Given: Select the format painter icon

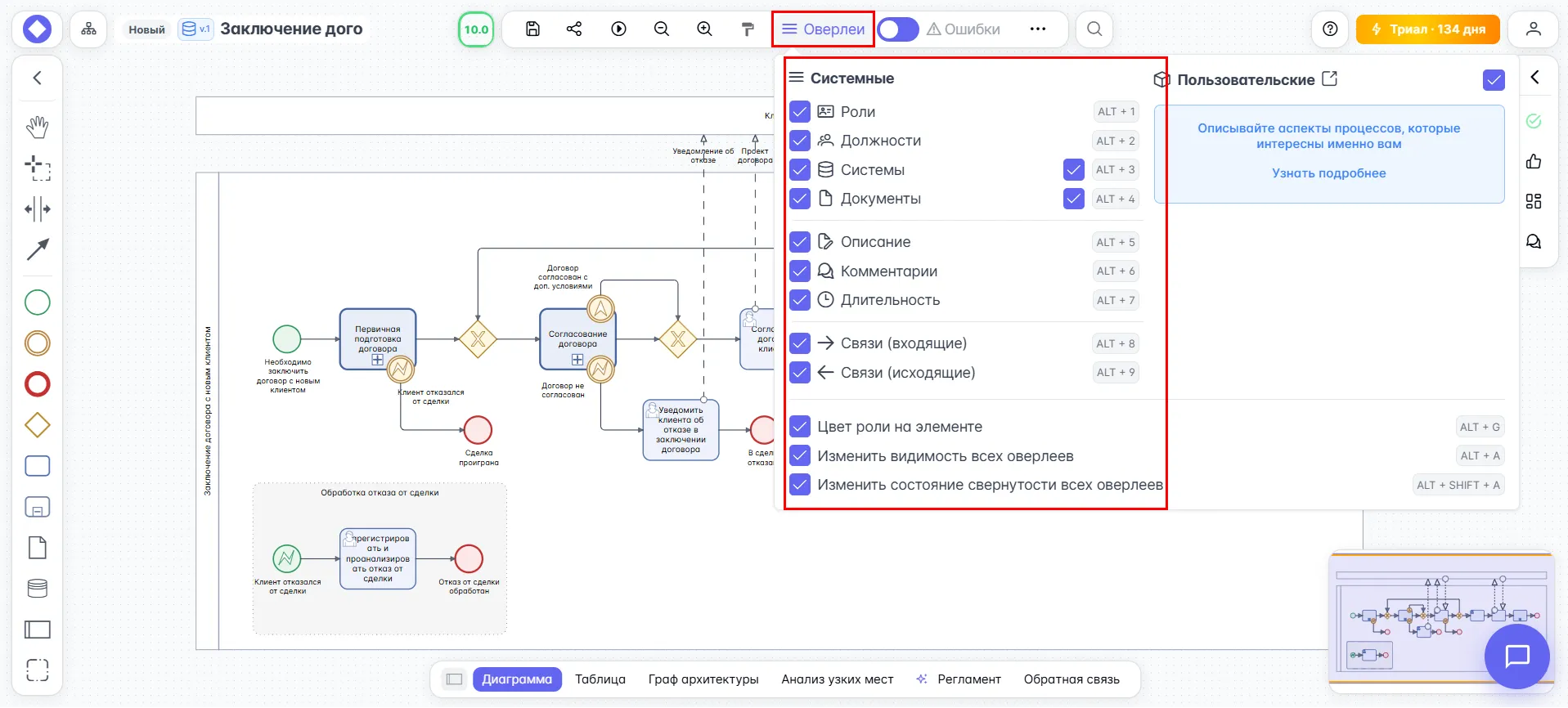Looking at the screenshot, I should [748, 29].
